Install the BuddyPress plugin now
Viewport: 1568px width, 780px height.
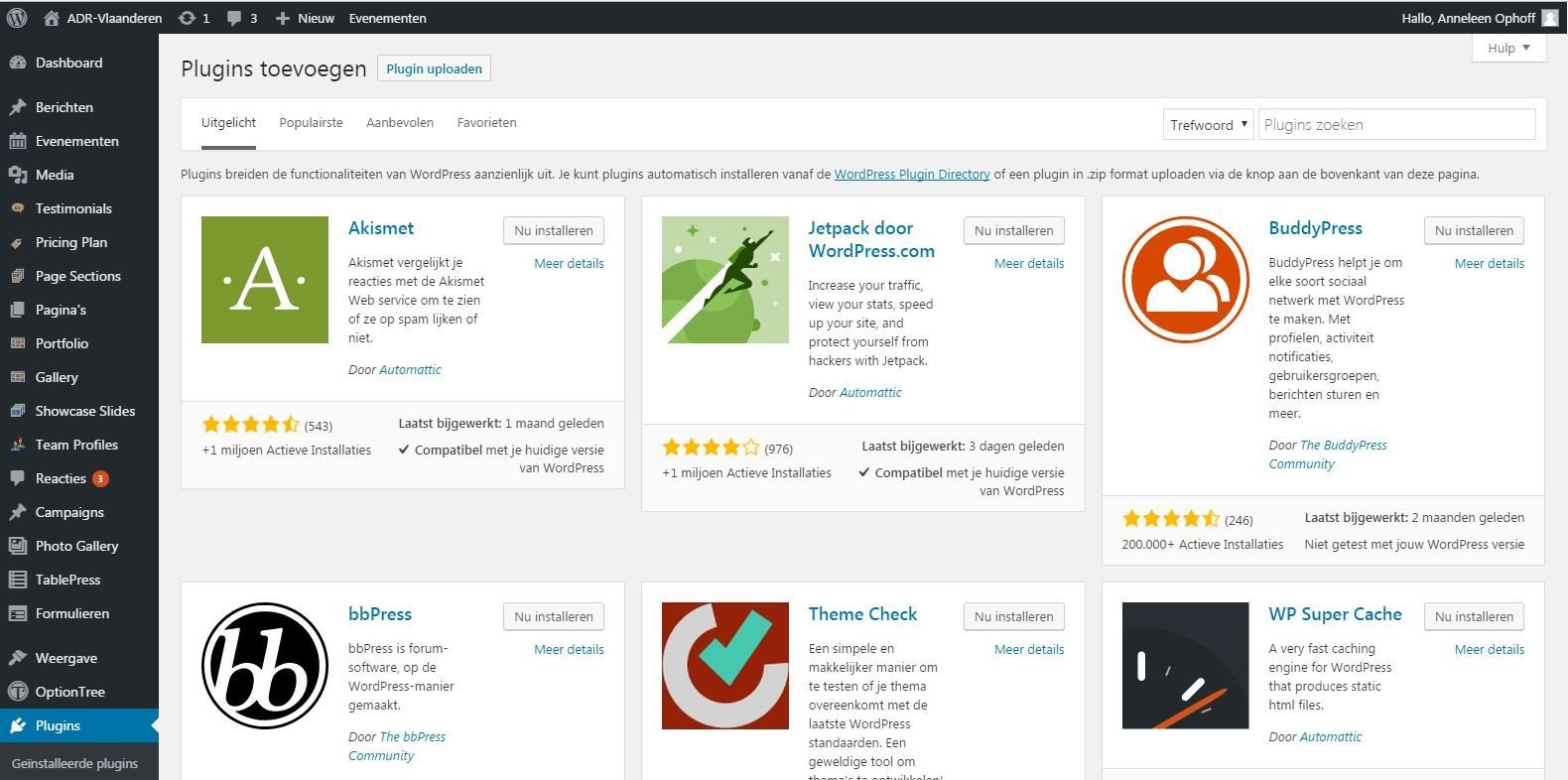tap(1474, 230)
